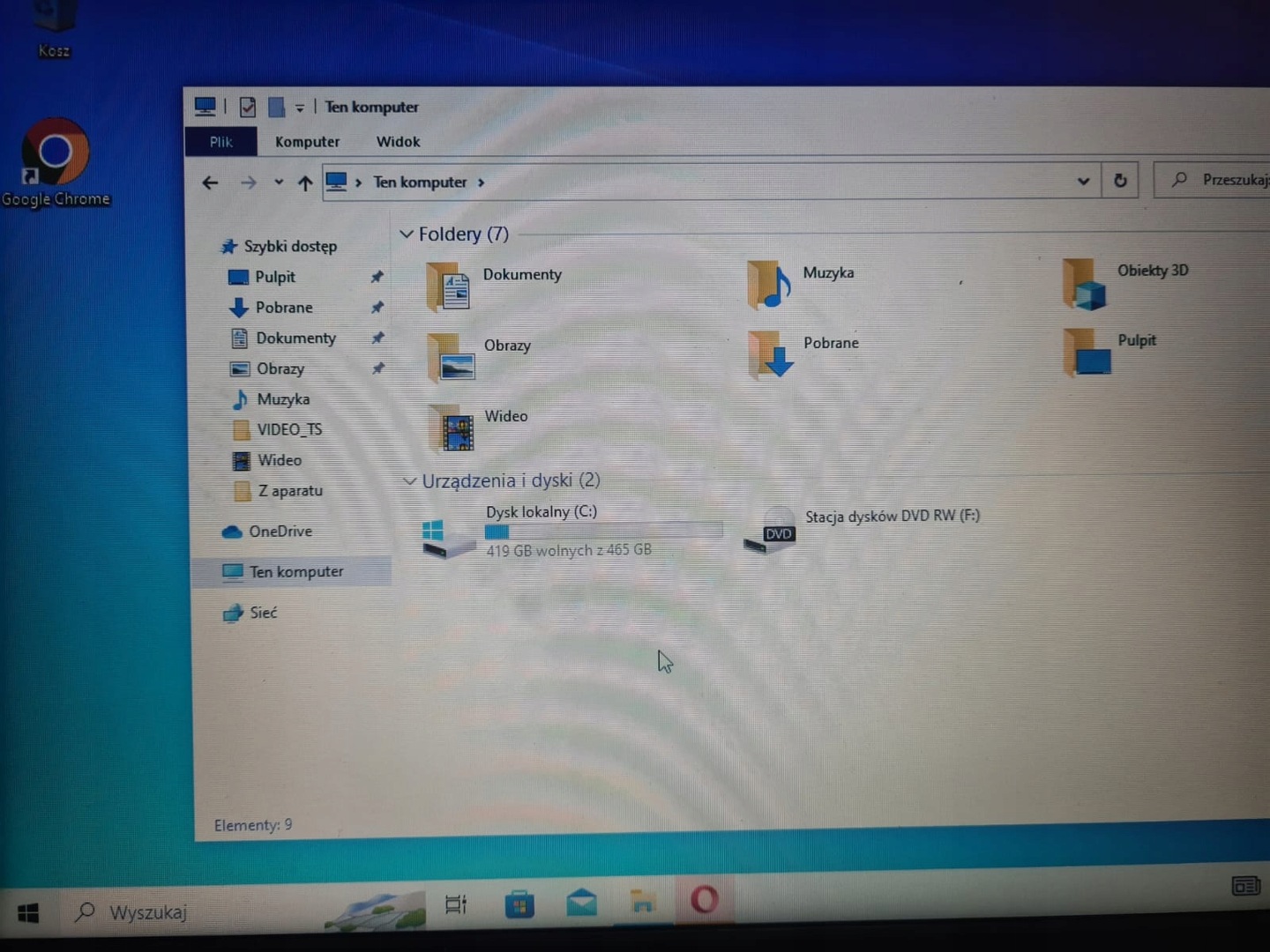Launch Microsoft Store from the taskbar
Viewport: 1270px width, 952px height.
pyautogui.click(x=519, y=904)
